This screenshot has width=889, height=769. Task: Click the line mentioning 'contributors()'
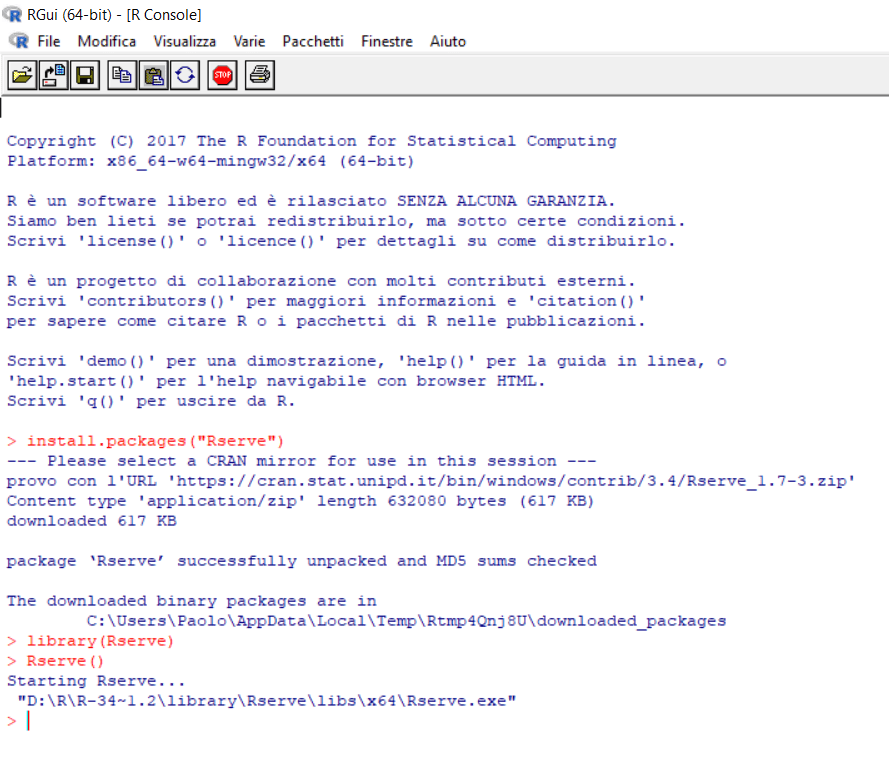coord(326,301)
